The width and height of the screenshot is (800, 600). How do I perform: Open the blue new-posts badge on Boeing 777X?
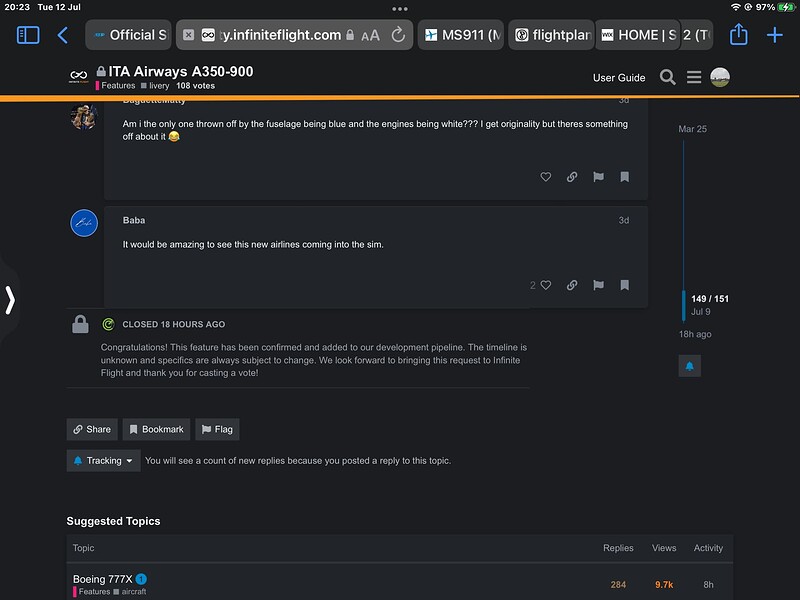click(141, 579)
